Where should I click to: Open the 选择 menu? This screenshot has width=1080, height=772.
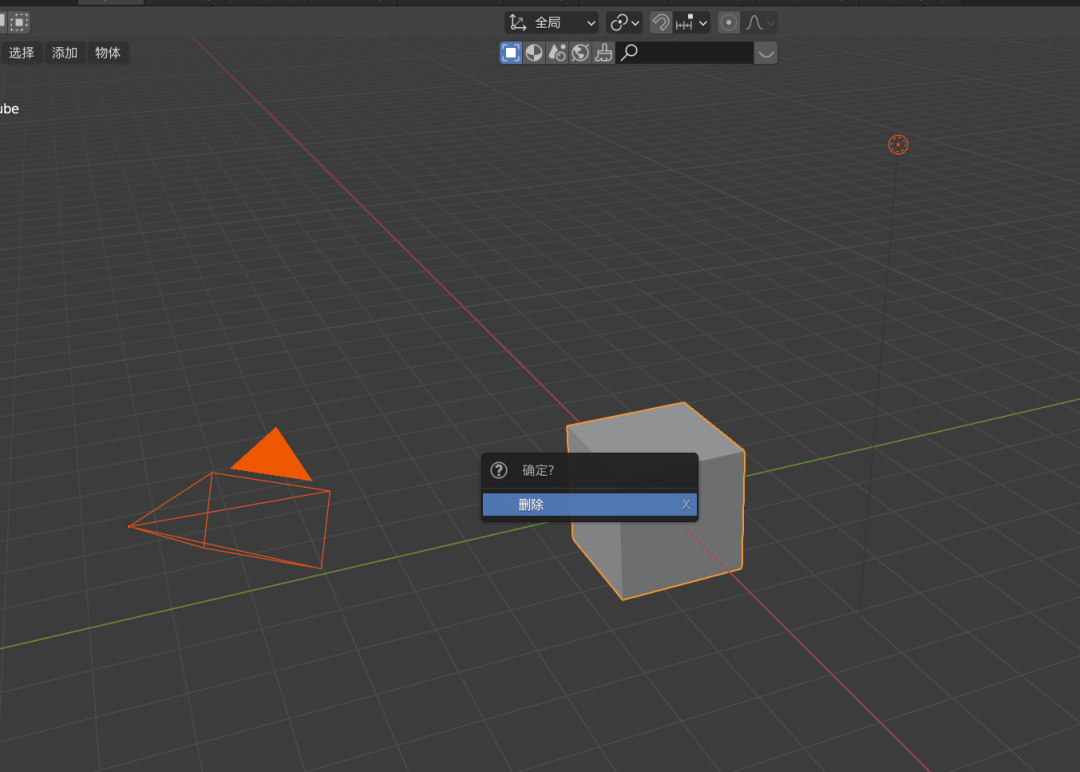[21, 53]
